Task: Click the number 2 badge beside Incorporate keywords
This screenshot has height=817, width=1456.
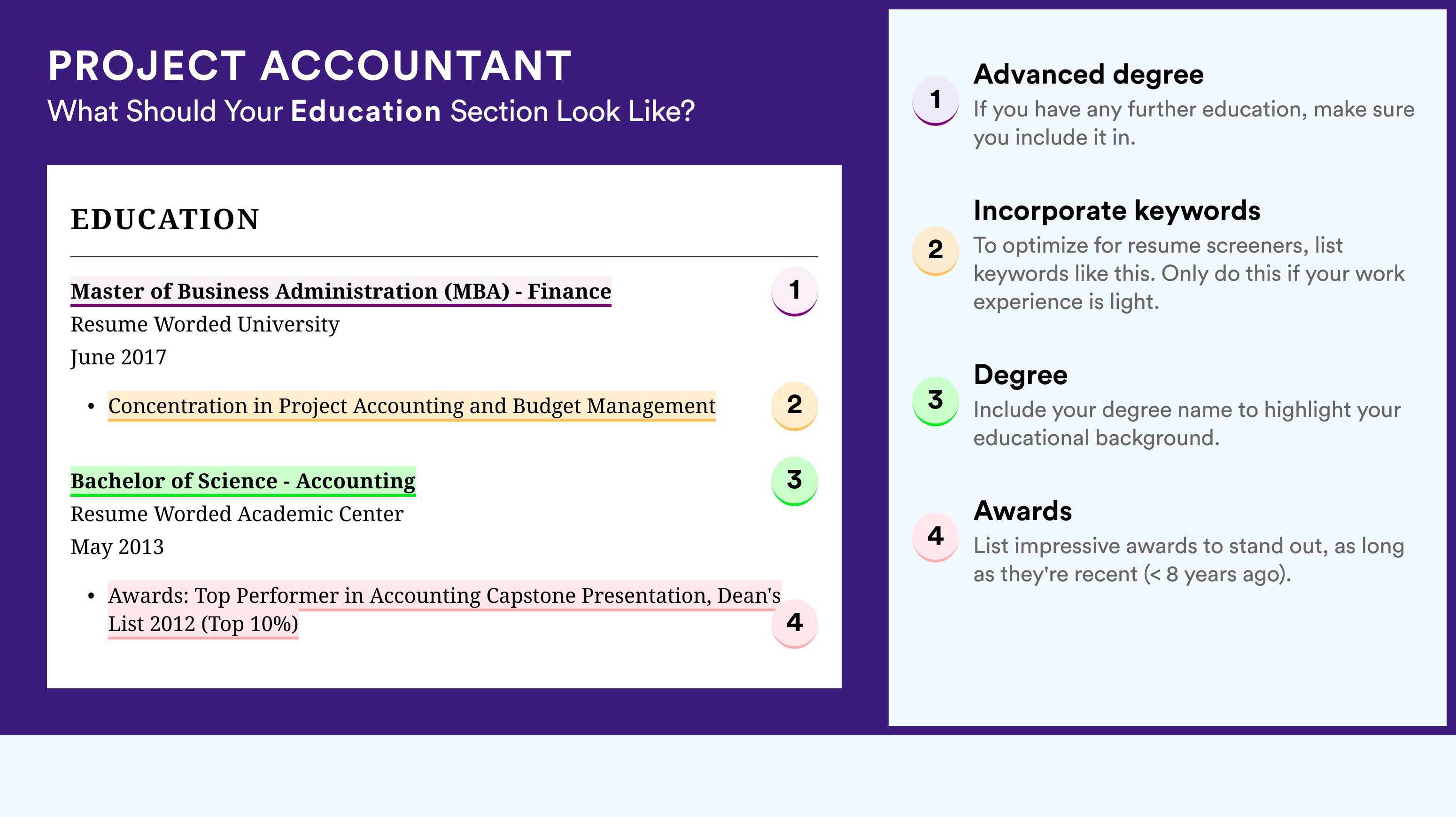Action: tap(936, 251)
